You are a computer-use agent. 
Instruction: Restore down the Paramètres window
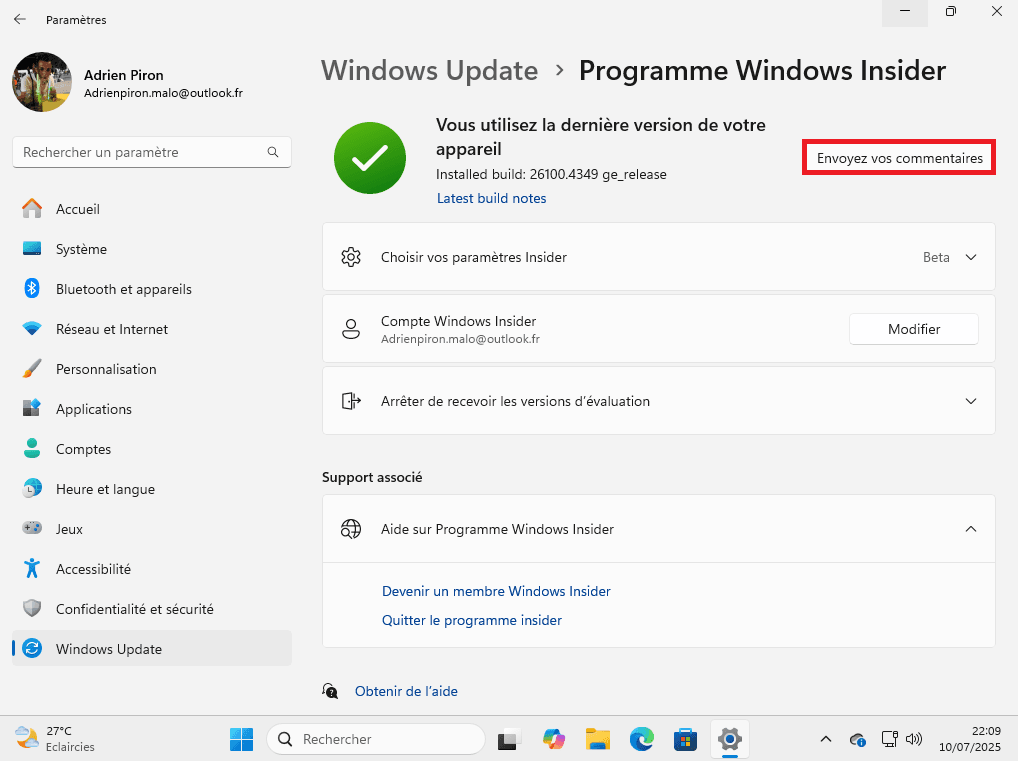click(950, 12)
